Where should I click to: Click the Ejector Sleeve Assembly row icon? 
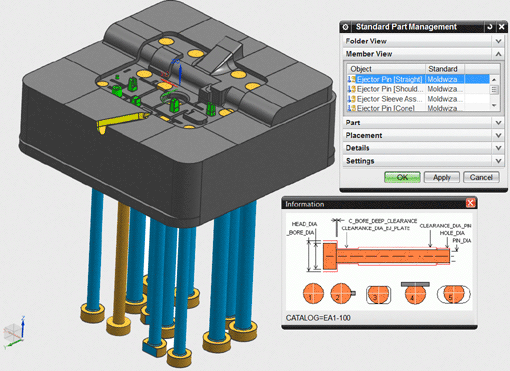coord(352,99)
